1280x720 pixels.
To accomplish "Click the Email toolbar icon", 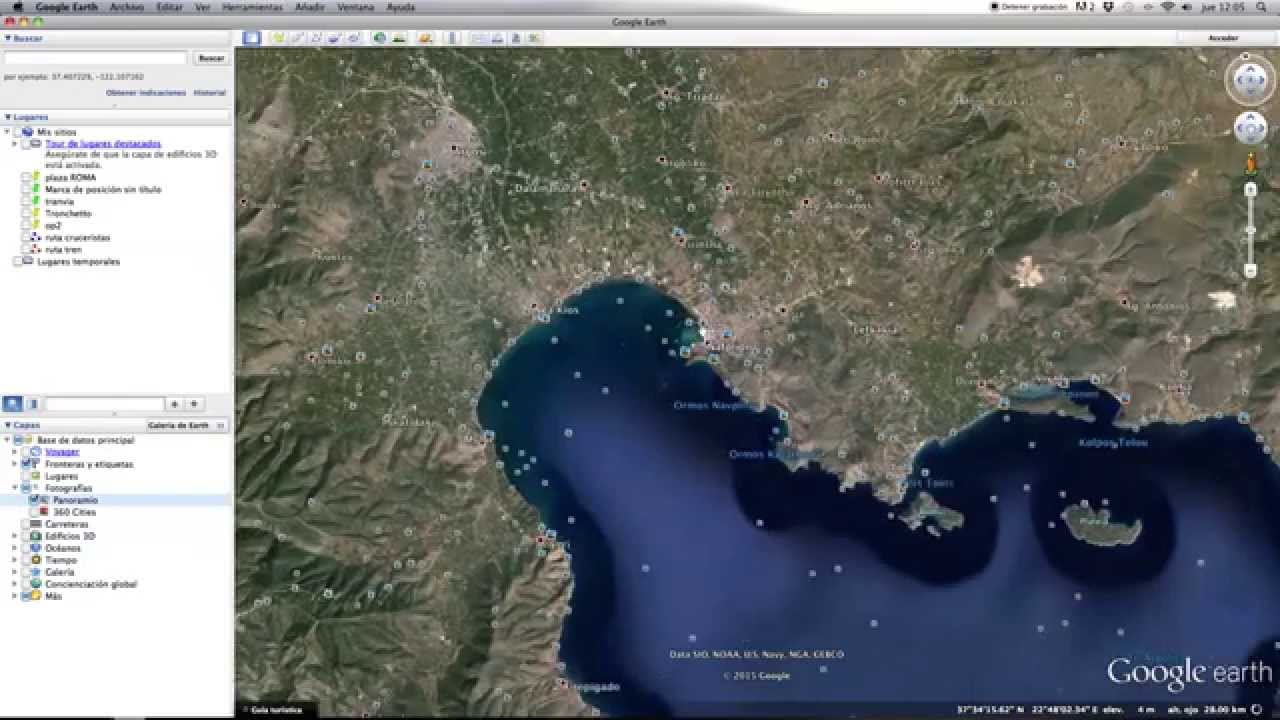I will pyautogui.click(x=477, y=38).
